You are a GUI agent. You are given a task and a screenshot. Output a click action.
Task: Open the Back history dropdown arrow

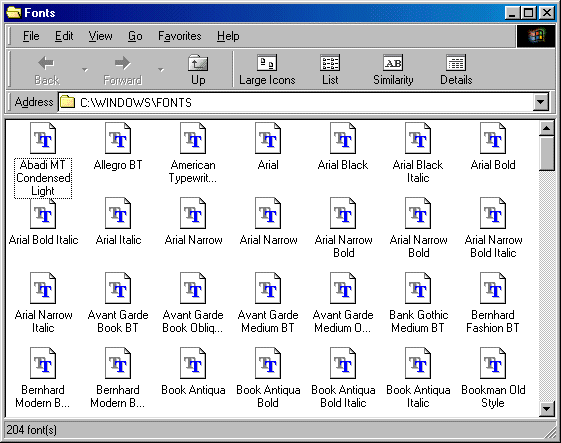85,69
